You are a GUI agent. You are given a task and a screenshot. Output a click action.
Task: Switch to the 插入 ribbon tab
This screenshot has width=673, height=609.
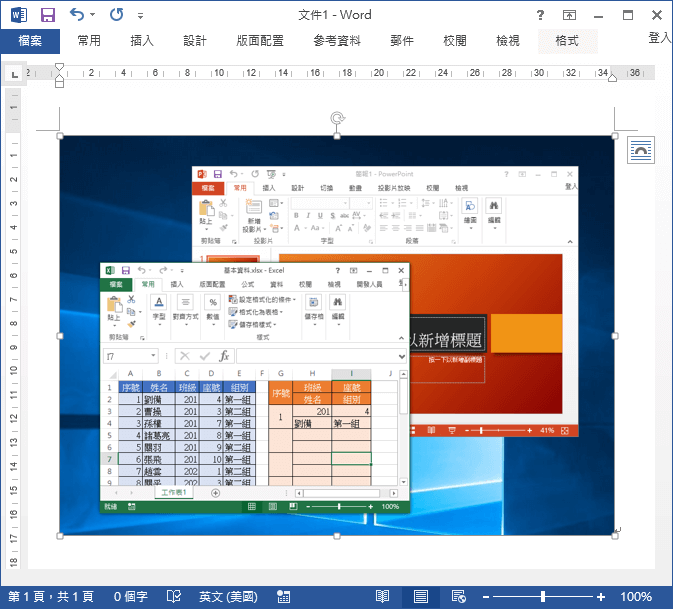pos(142,41)
